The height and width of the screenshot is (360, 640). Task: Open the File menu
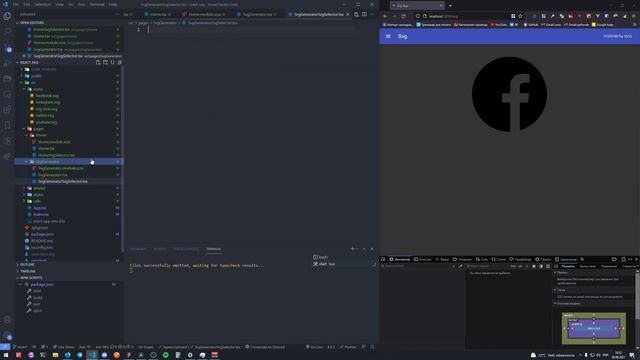(x=16, y=4)
